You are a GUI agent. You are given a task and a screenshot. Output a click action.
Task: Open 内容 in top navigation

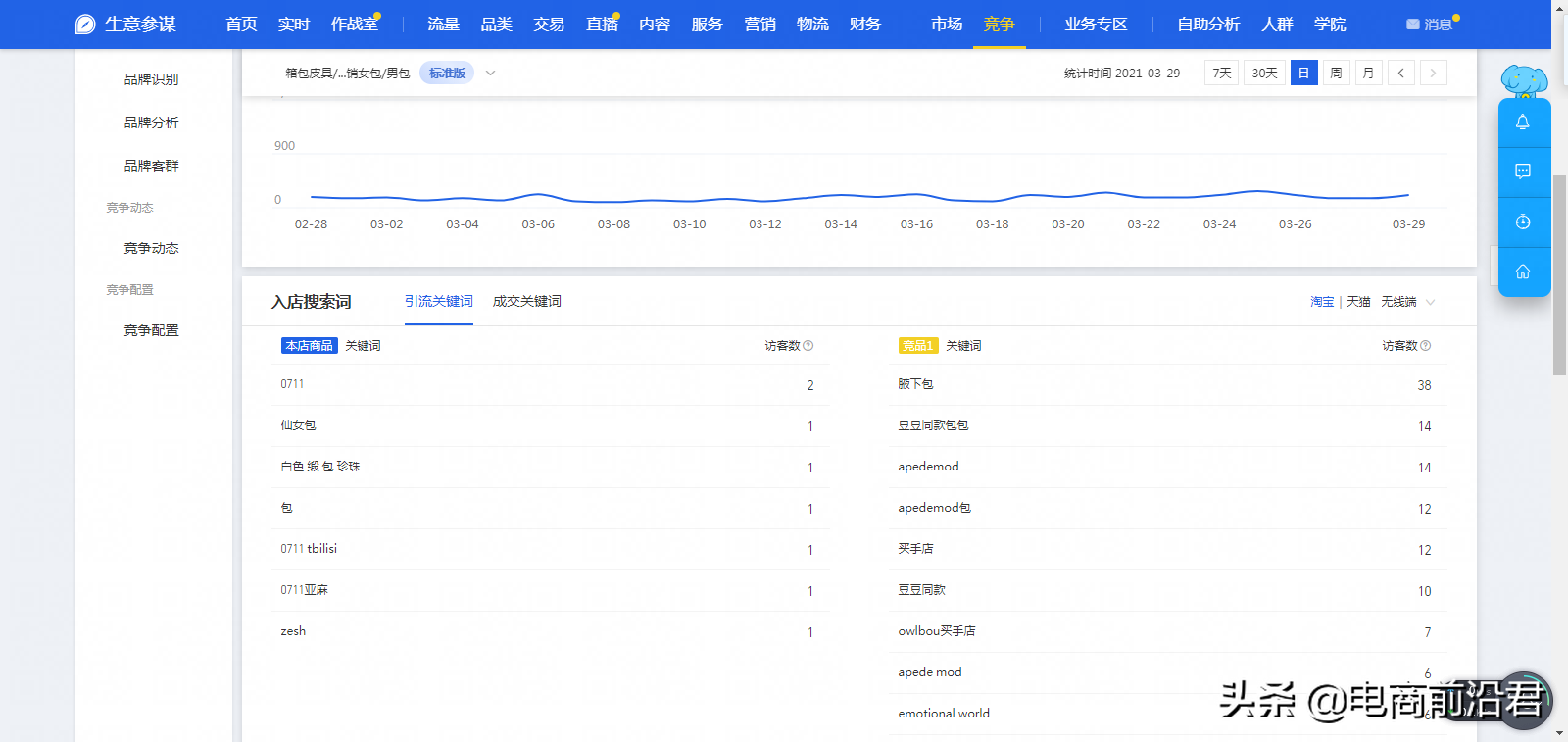point(655,25)
